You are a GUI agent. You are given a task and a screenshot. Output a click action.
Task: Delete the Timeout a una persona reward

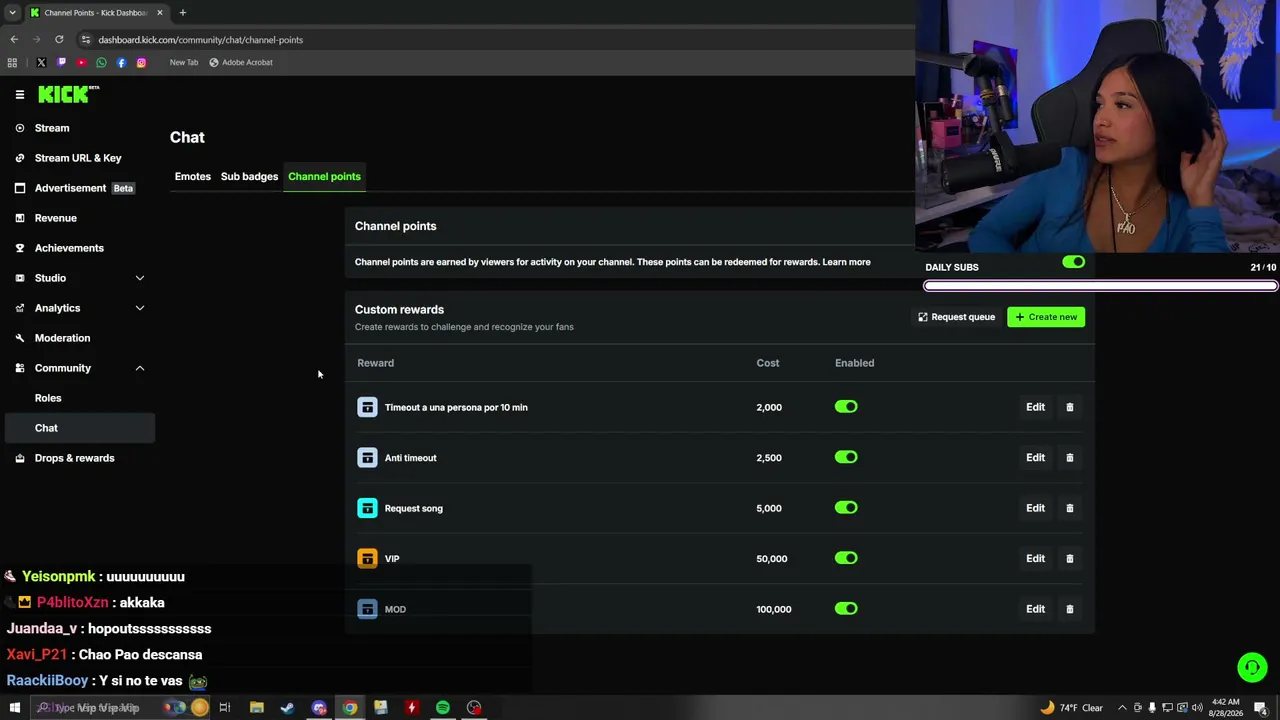pos(1069,407)
